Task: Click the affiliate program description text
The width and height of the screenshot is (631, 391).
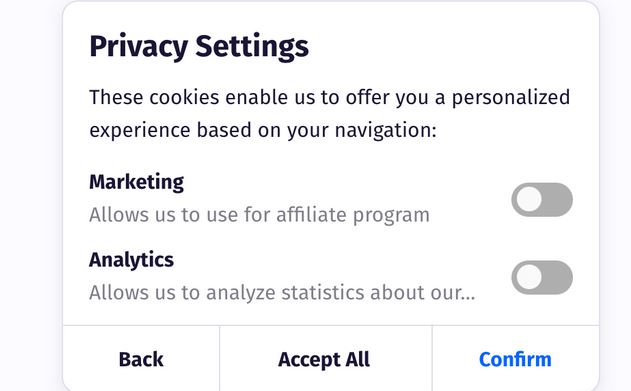Action: point(259,215)
